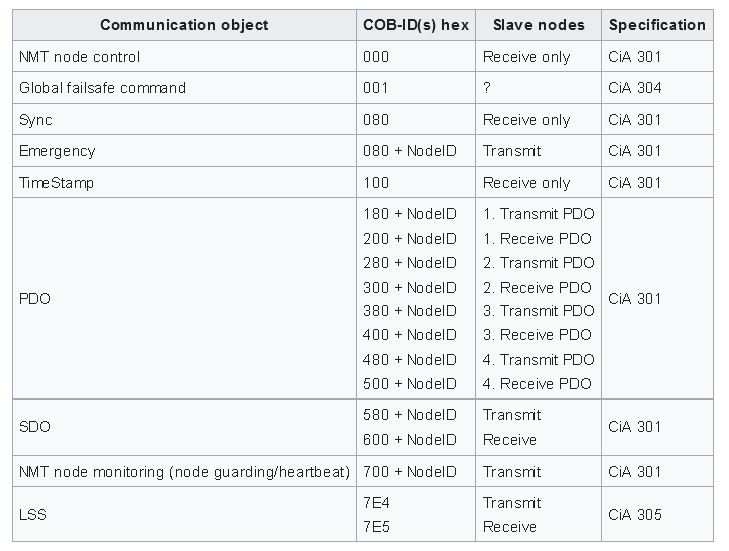Click the Communication object column header
Viewport: 729px width, 551px height.
pos(184,25)
